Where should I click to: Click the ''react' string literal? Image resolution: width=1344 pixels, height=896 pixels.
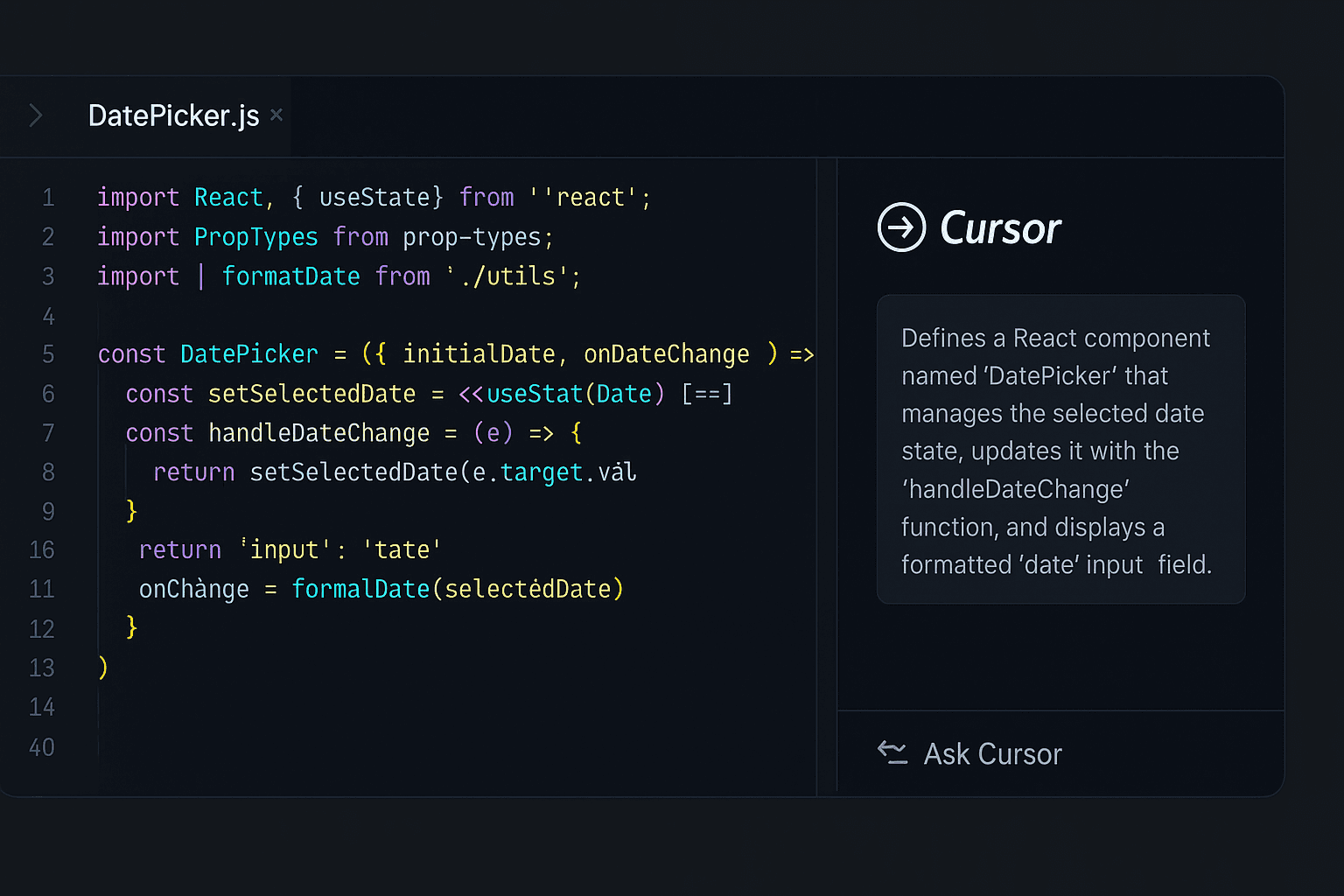(584, 198)
